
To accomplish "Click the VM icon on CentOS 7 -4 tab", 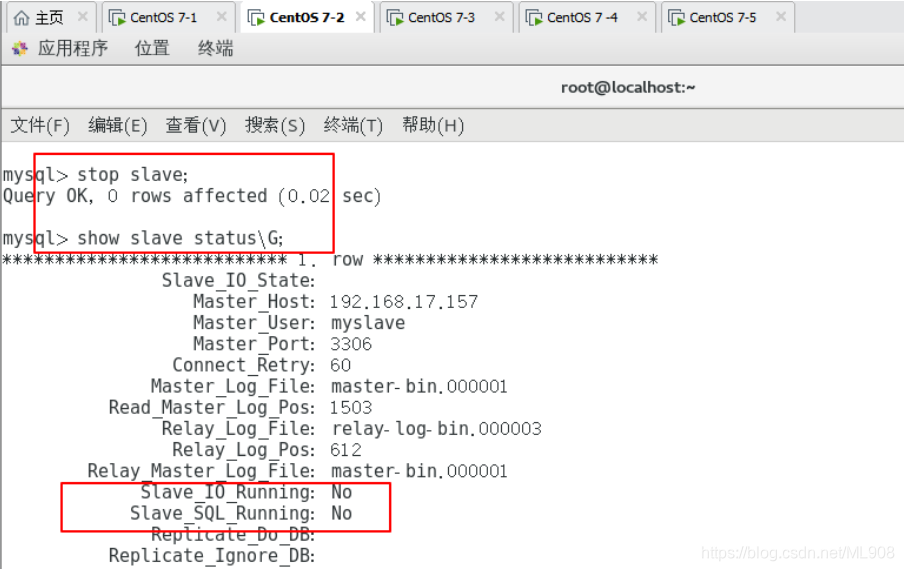I will click(x=534, y=18).
